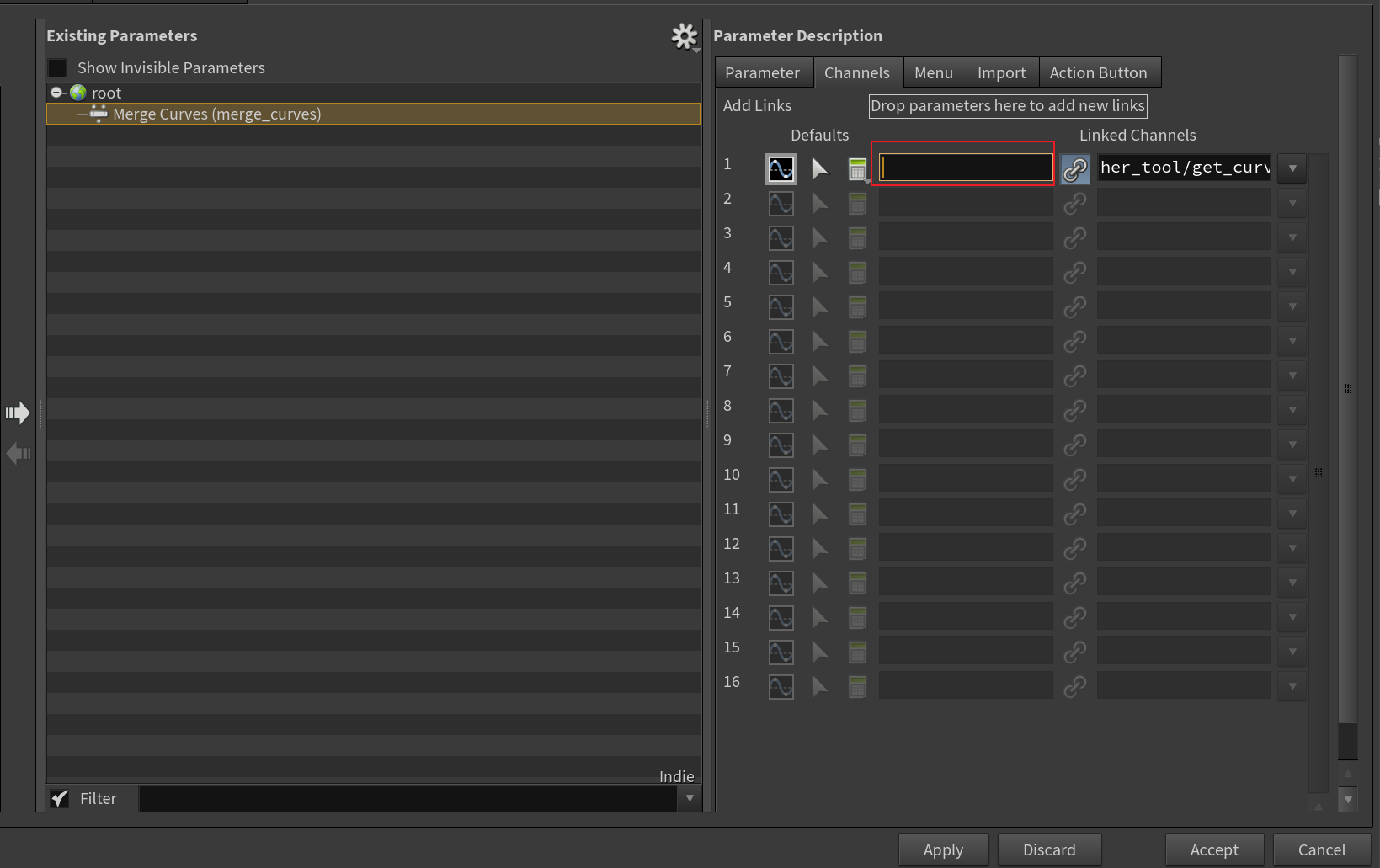This screenshot has height=868, width=1380.
Task: Click row 2 default value field
Action: coord(966,202)
